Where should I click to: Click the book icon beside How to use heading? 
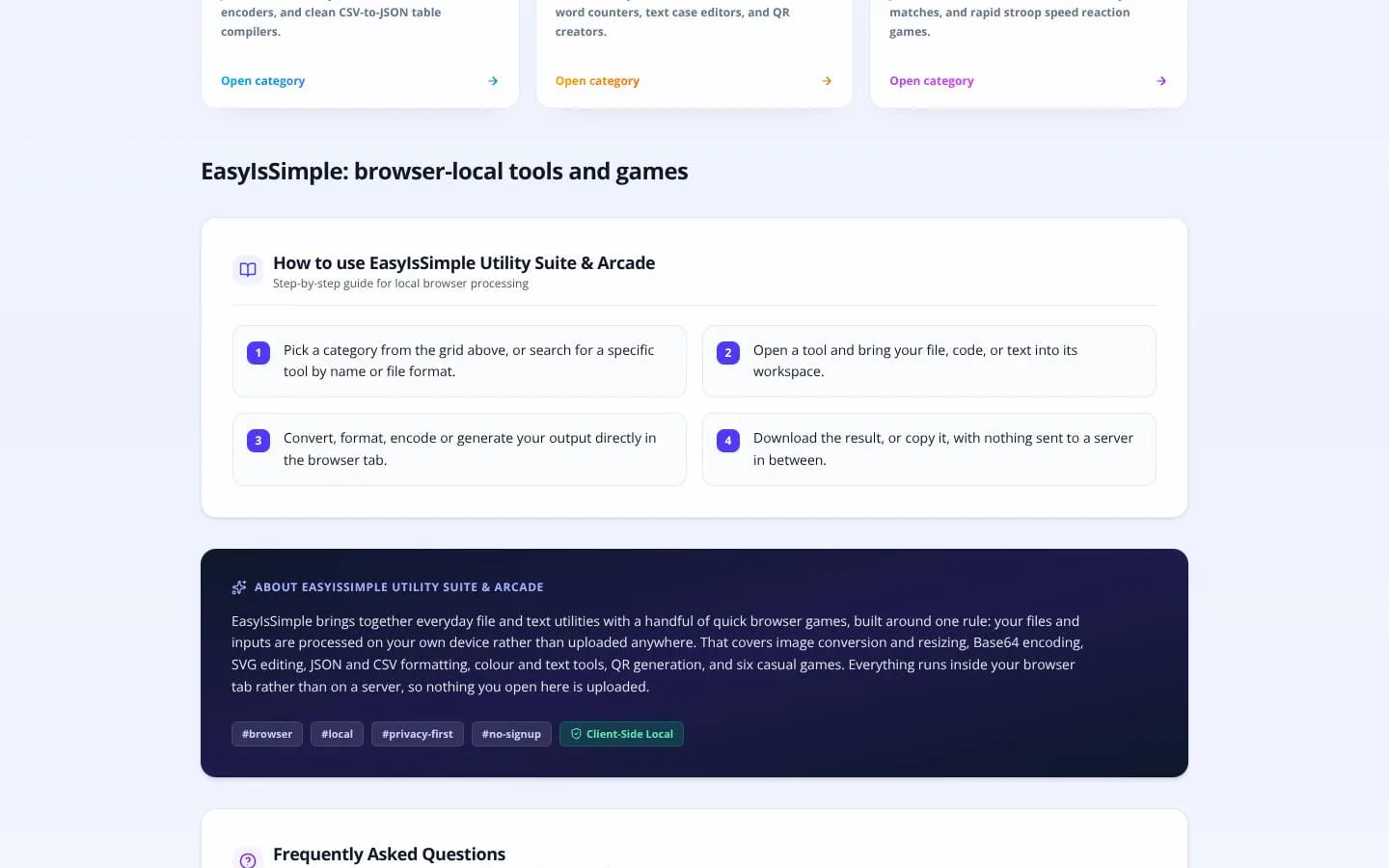pos(248,270)
